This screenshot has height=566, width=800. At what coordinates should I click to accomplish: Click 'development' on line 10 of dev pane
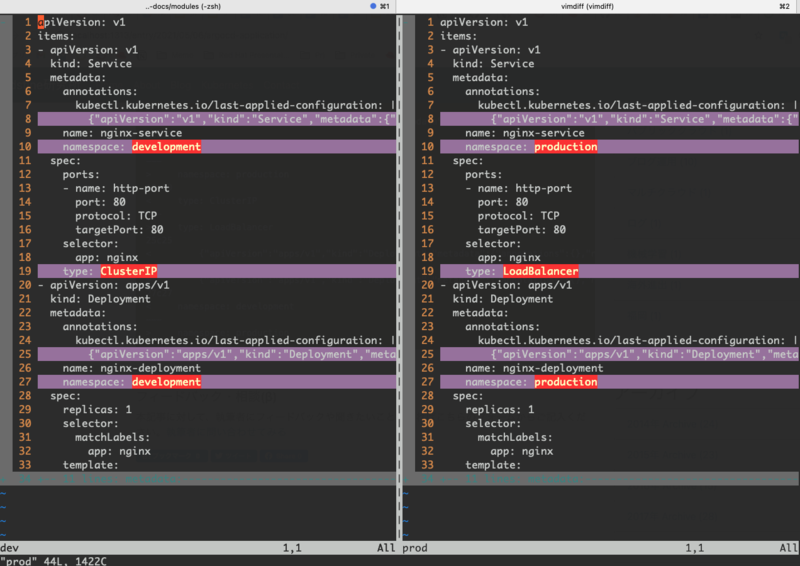point(166,147)
